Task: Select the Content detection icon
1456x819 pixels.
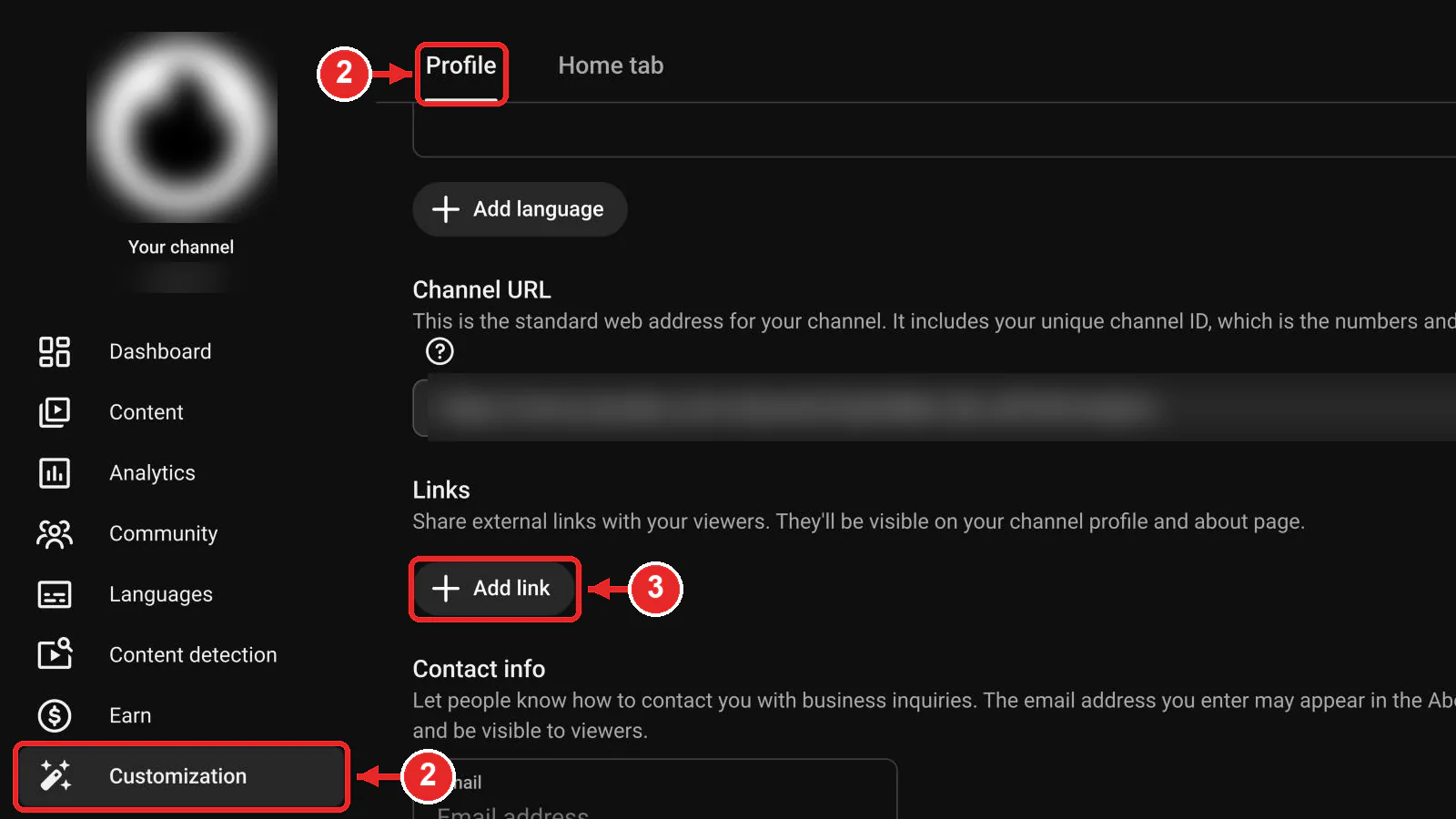Action: point(55,654)
